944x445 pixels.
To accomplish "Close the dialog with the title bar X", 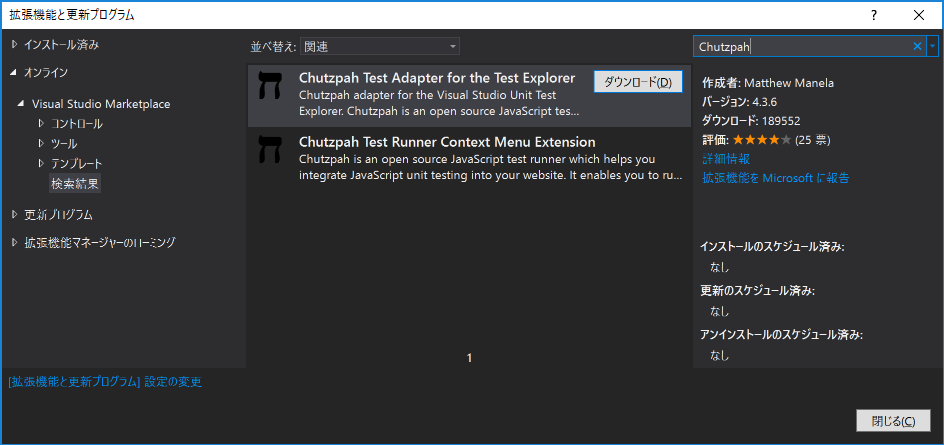I will [x=918, y=15].
